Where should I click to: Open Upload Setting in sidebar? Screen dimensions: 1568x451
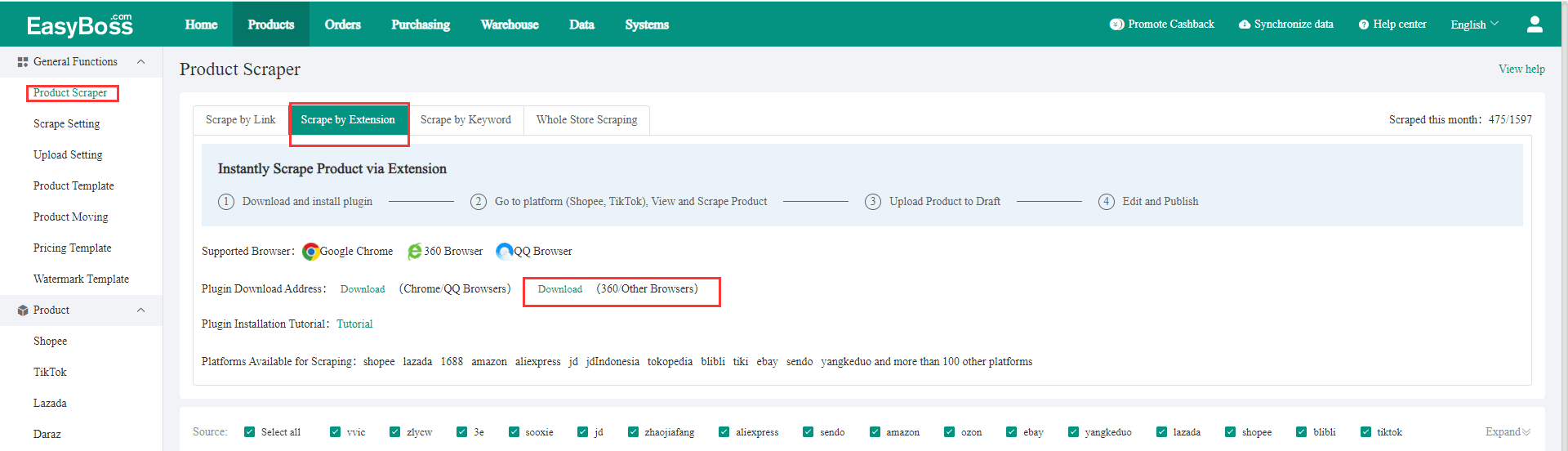68,155
